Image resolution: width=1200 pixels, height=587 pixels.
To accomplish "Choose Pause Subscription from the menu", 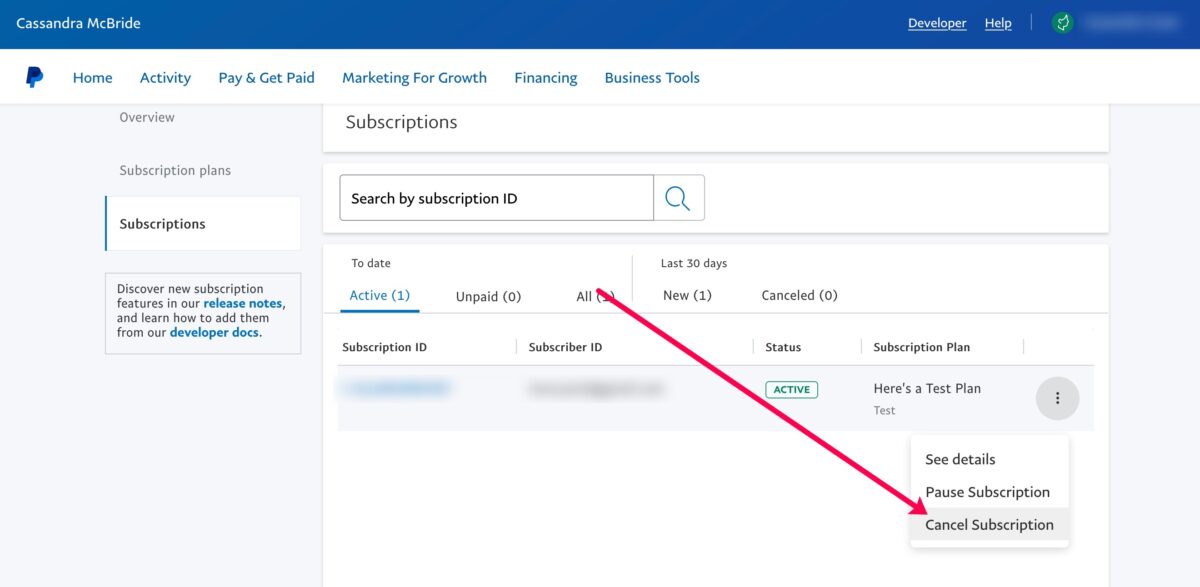I will [990, 492].
